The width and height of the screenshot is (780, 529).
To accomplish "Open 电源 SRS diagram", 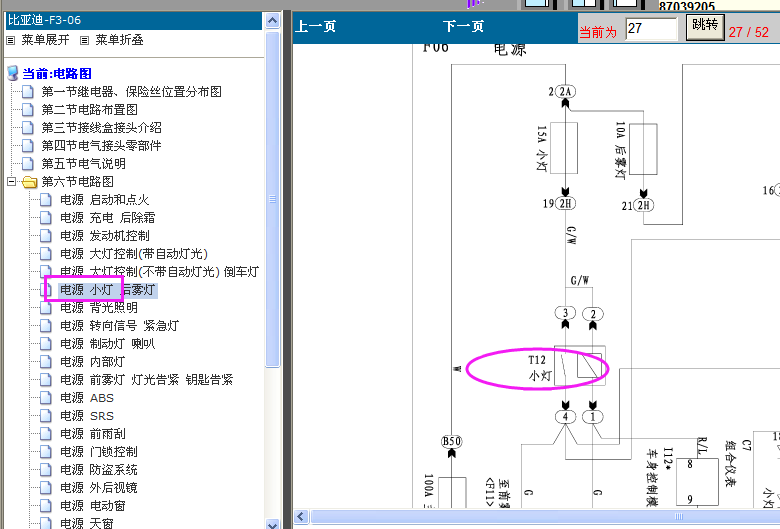I will (x=87, y=416).
